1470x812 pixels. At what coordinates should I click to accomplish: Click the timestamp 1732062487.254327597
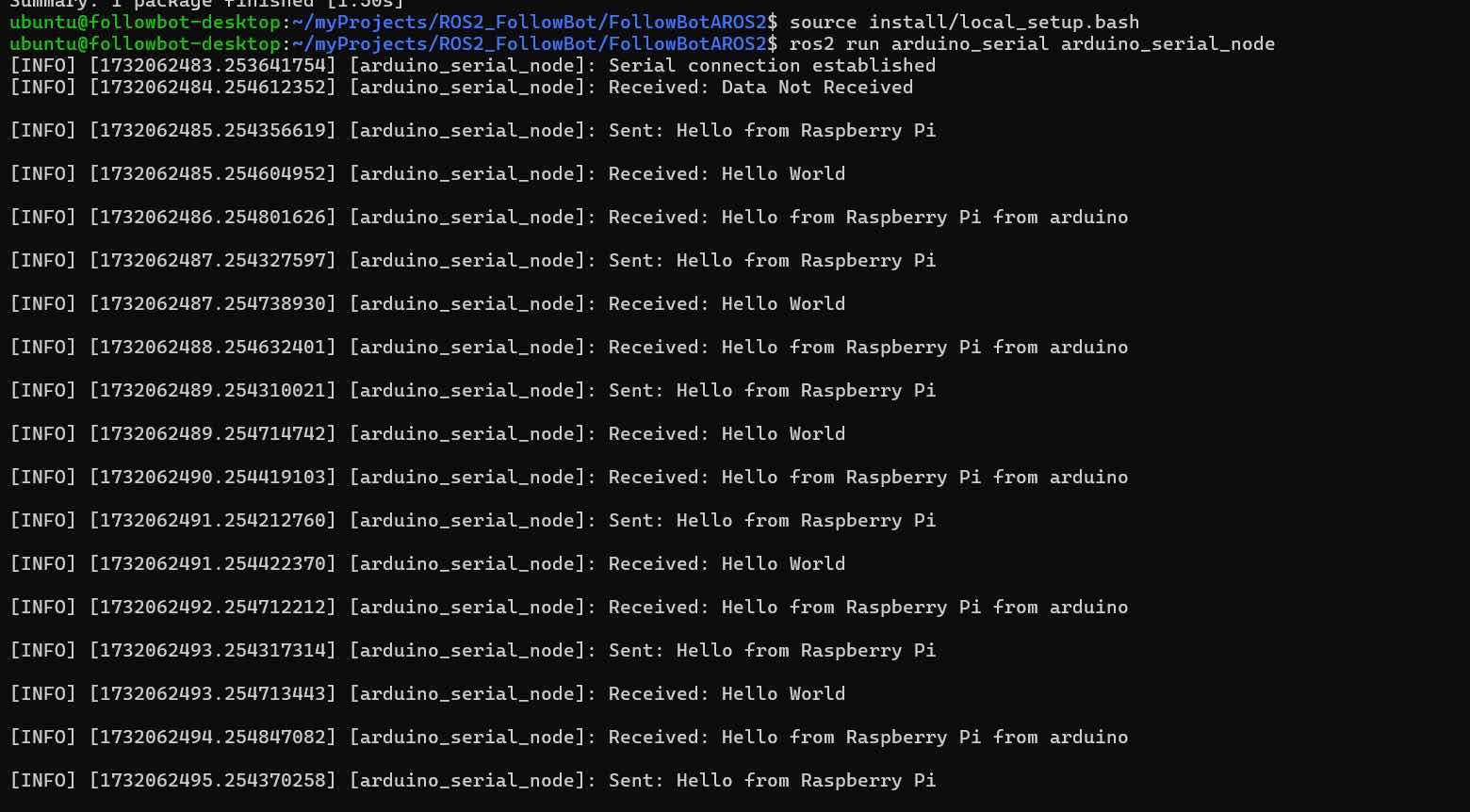point(212,260)
